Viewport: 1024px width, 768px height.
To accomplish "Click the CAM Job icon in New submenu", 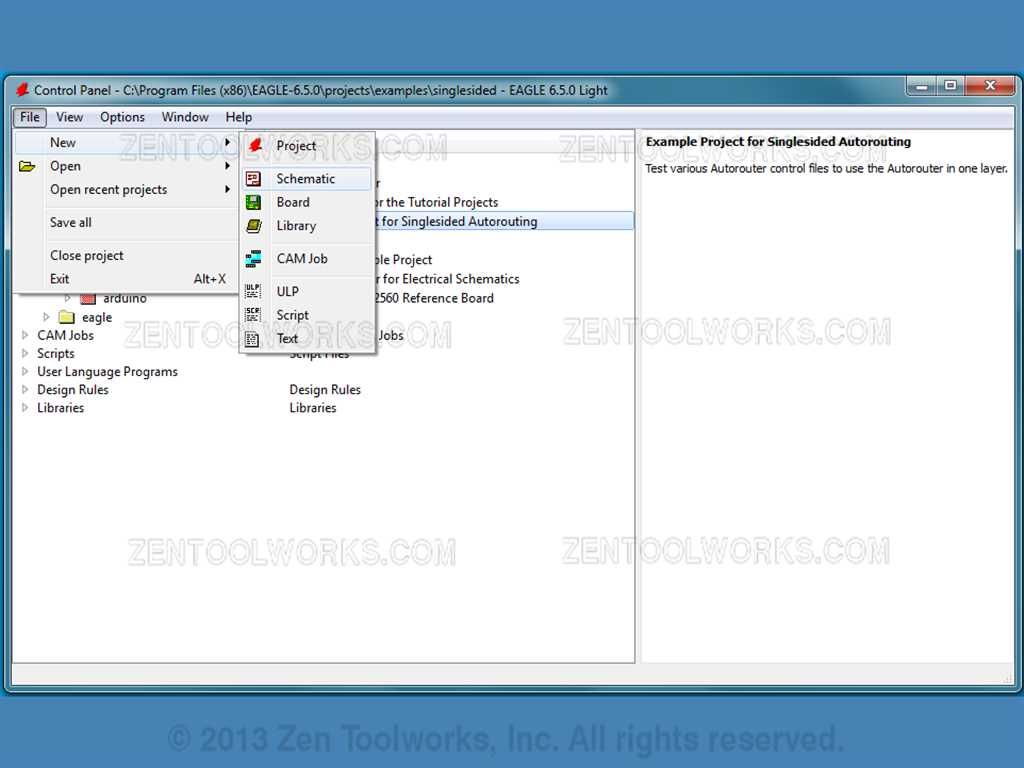I will click(x=253, y=259).
